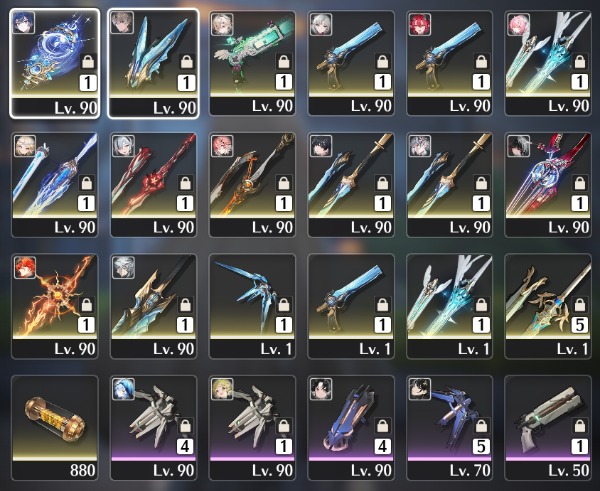Viewport: 600px width, 491px height.
Task: Choose the orange flame dual blades weapon
Action: point(252,185)
